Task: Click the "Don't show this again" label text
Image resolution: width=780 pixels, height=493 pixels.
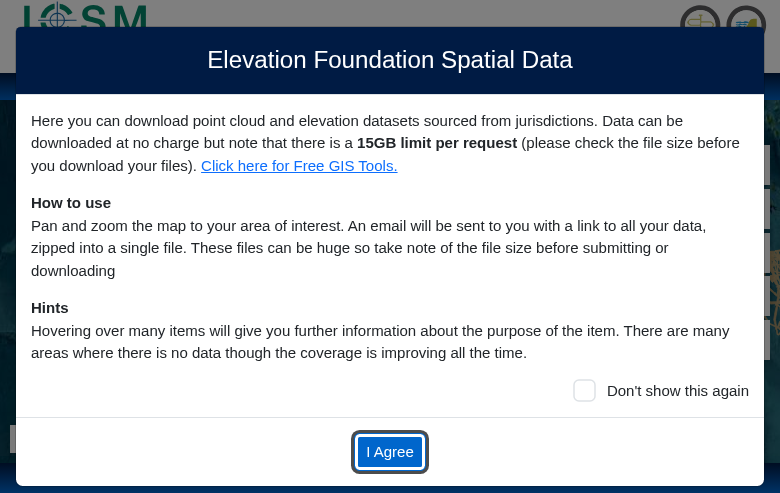Action: 677,391
